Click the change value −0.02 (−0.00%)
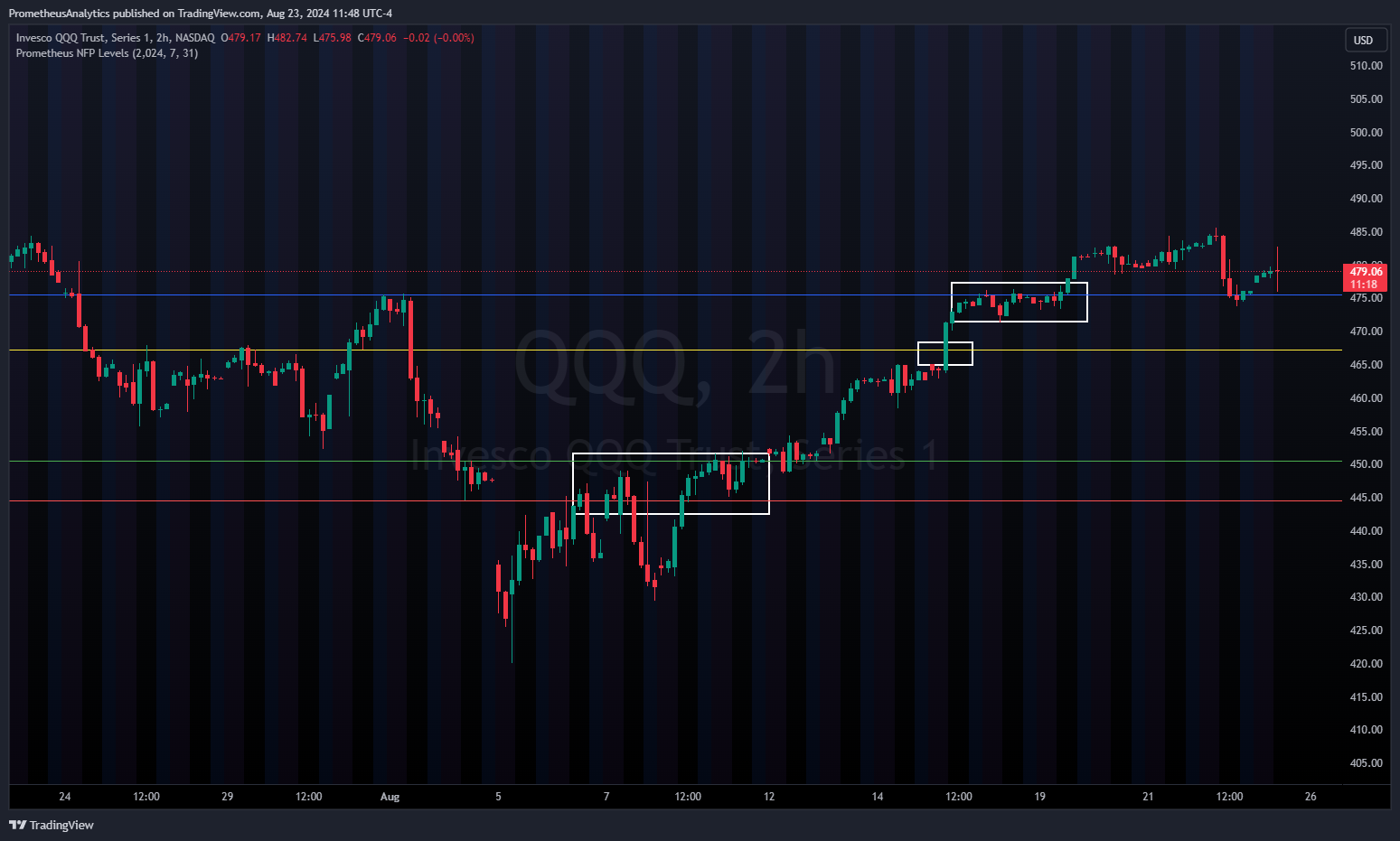This screenshot has height=841, width=1400. click(x=438, y=38)
